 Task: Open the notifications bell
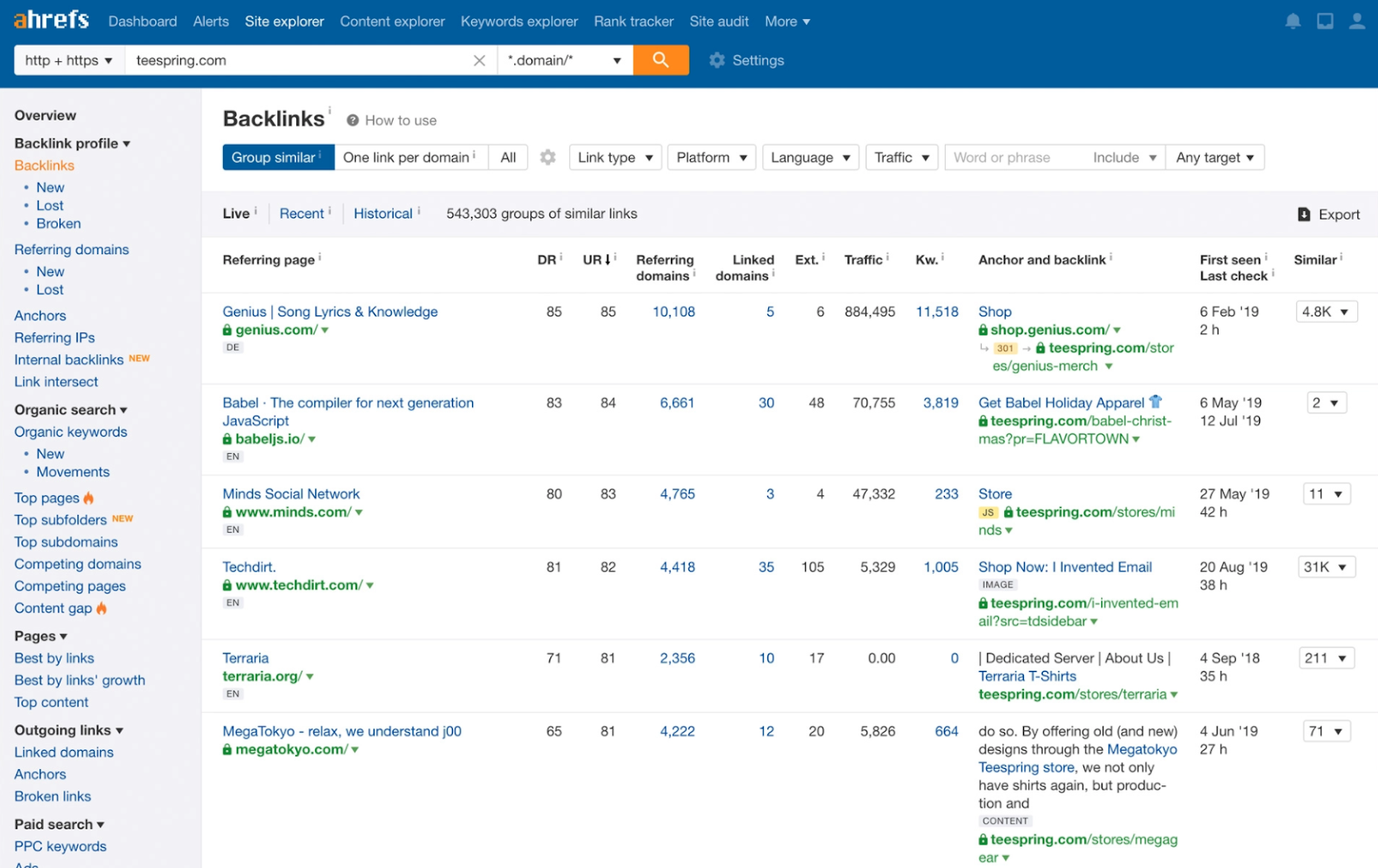pyautogui.click(x=1293, y=22)
